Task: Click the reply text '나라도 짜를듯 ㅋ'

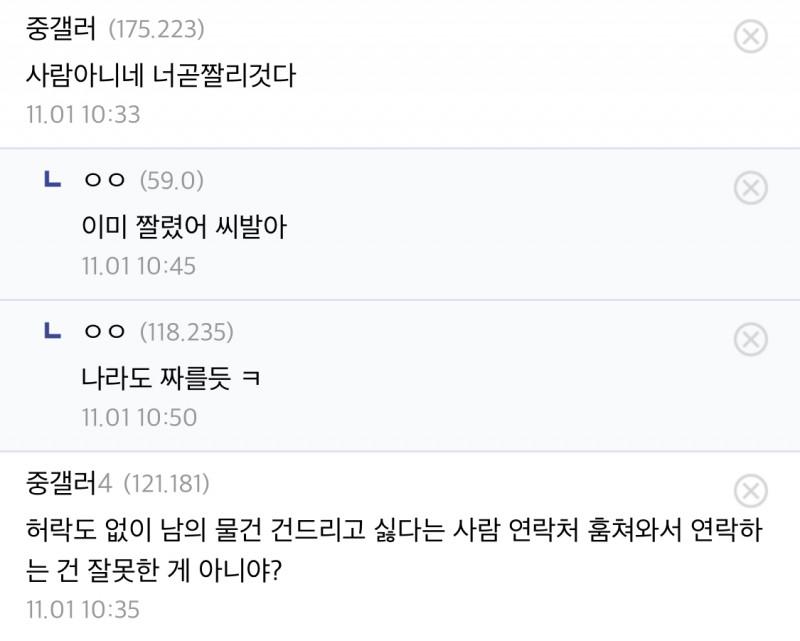Action: pos(171,378)
